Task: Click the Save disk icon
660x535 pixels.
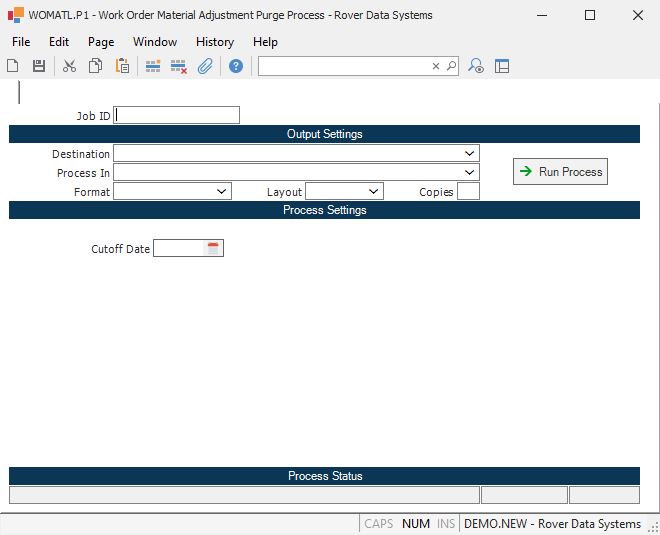Action: click(x=39, y=66)
